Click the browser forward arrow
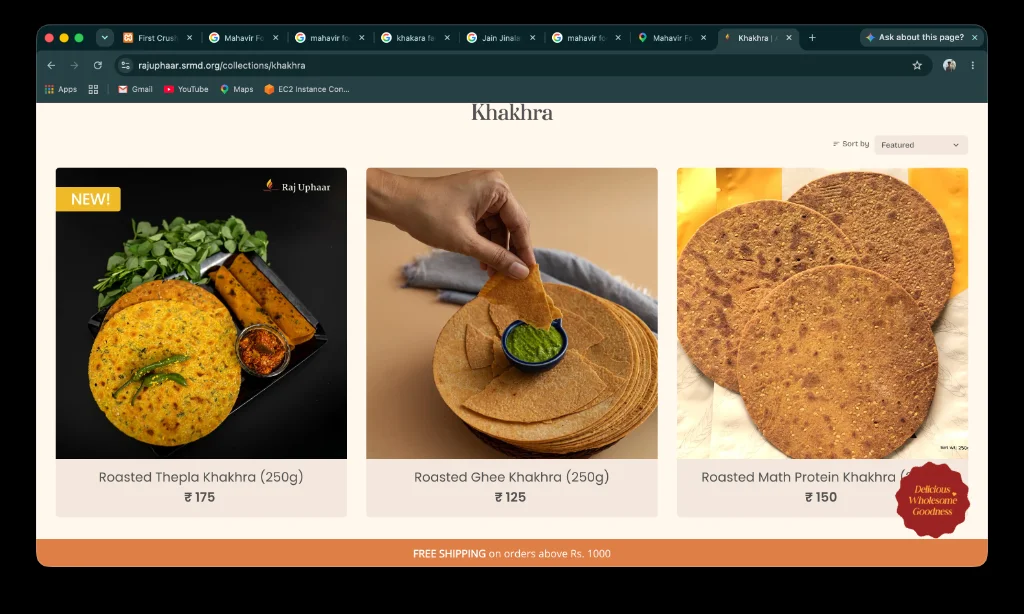This screenshot has height=614, width=1024. [x=74, y=65]
